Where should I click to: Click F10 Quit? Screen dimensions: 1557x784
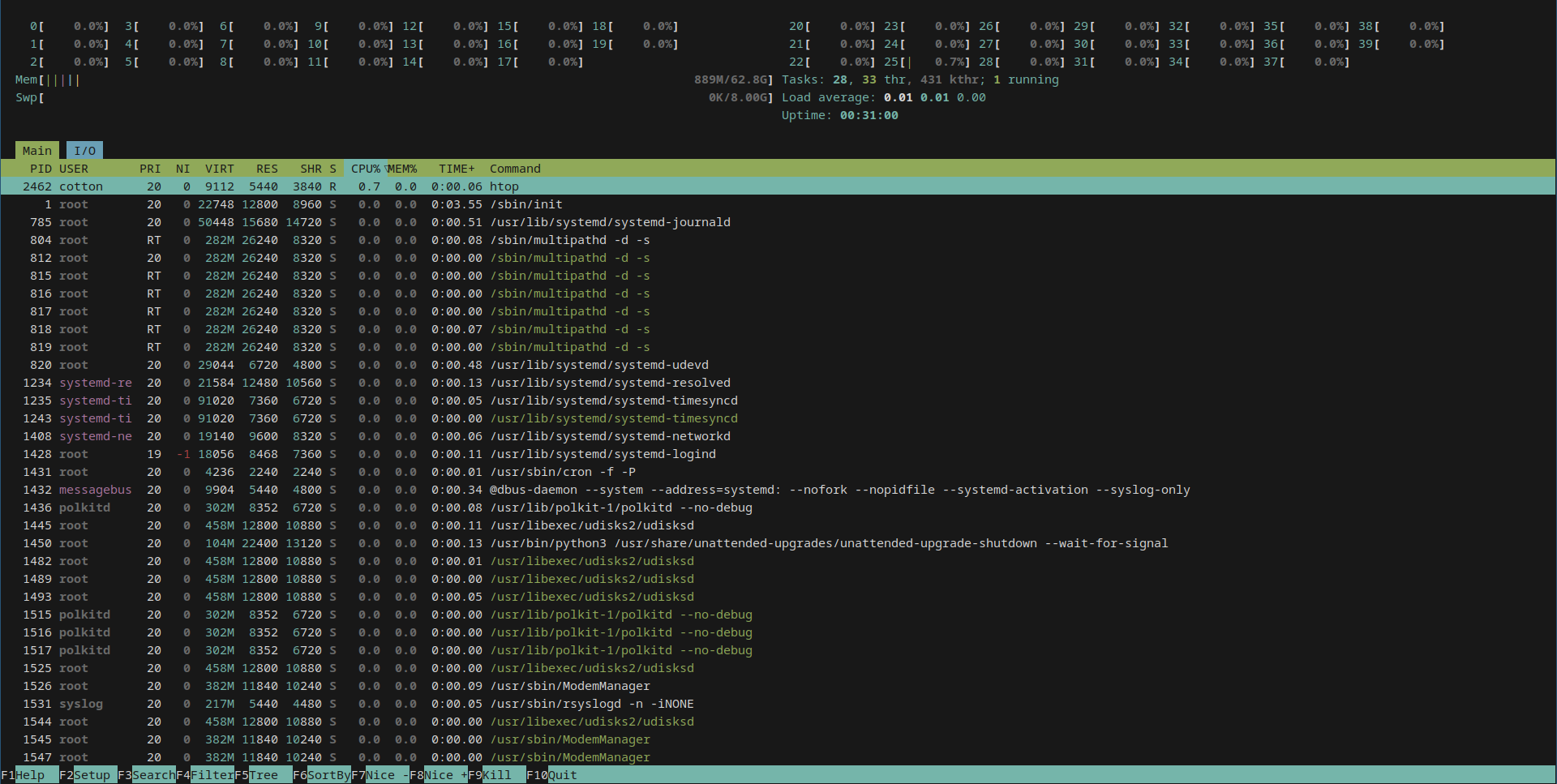561,775
